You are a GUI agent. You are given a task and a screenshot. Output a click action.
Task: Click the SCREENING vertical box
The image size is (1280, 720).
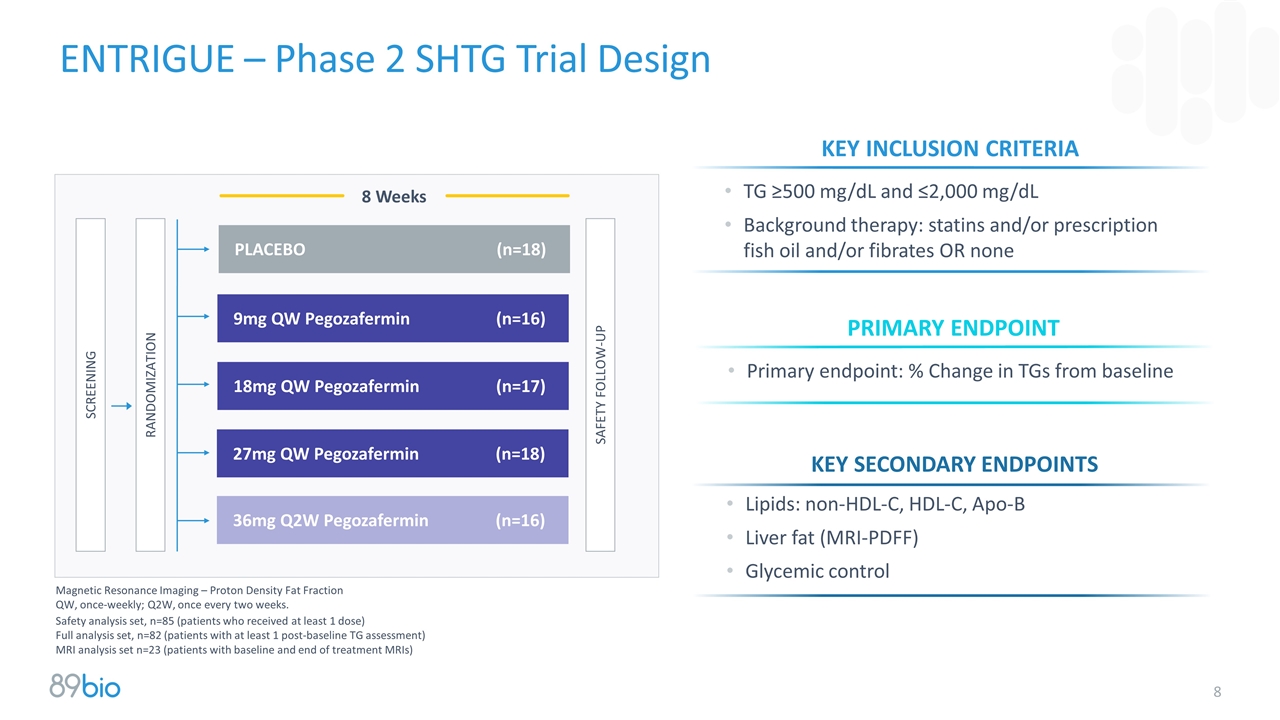pos(91,385)
